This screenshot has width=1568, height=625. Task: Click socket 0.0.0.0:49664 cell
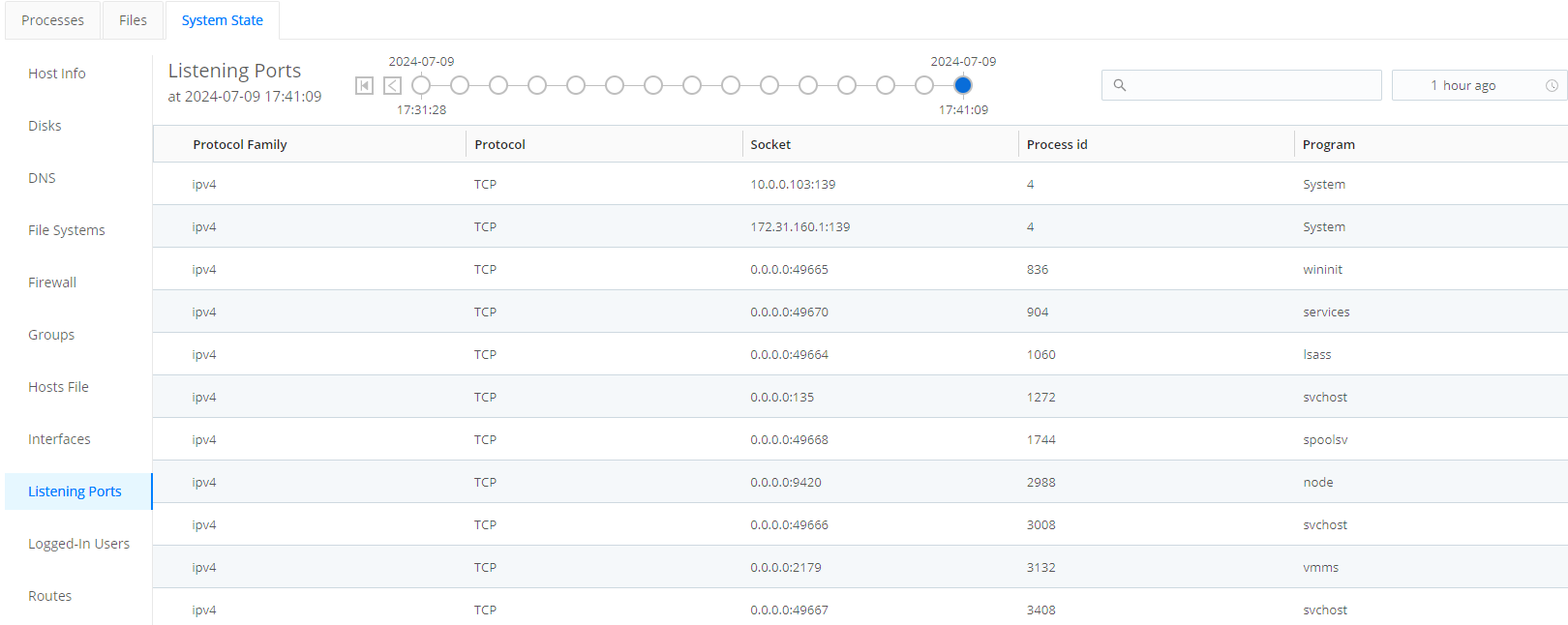pyautogui.click(x=789, y=354)
